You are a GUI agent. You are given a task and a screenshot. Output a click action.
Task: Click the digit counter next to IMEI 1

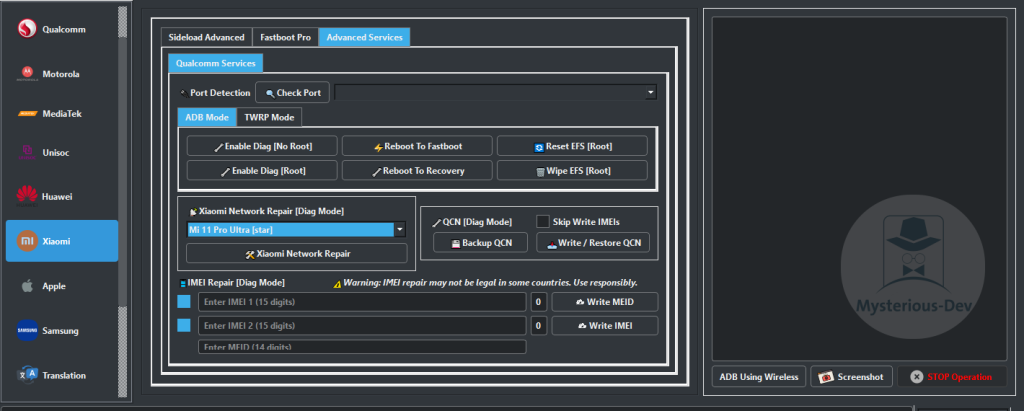point(539,302)
